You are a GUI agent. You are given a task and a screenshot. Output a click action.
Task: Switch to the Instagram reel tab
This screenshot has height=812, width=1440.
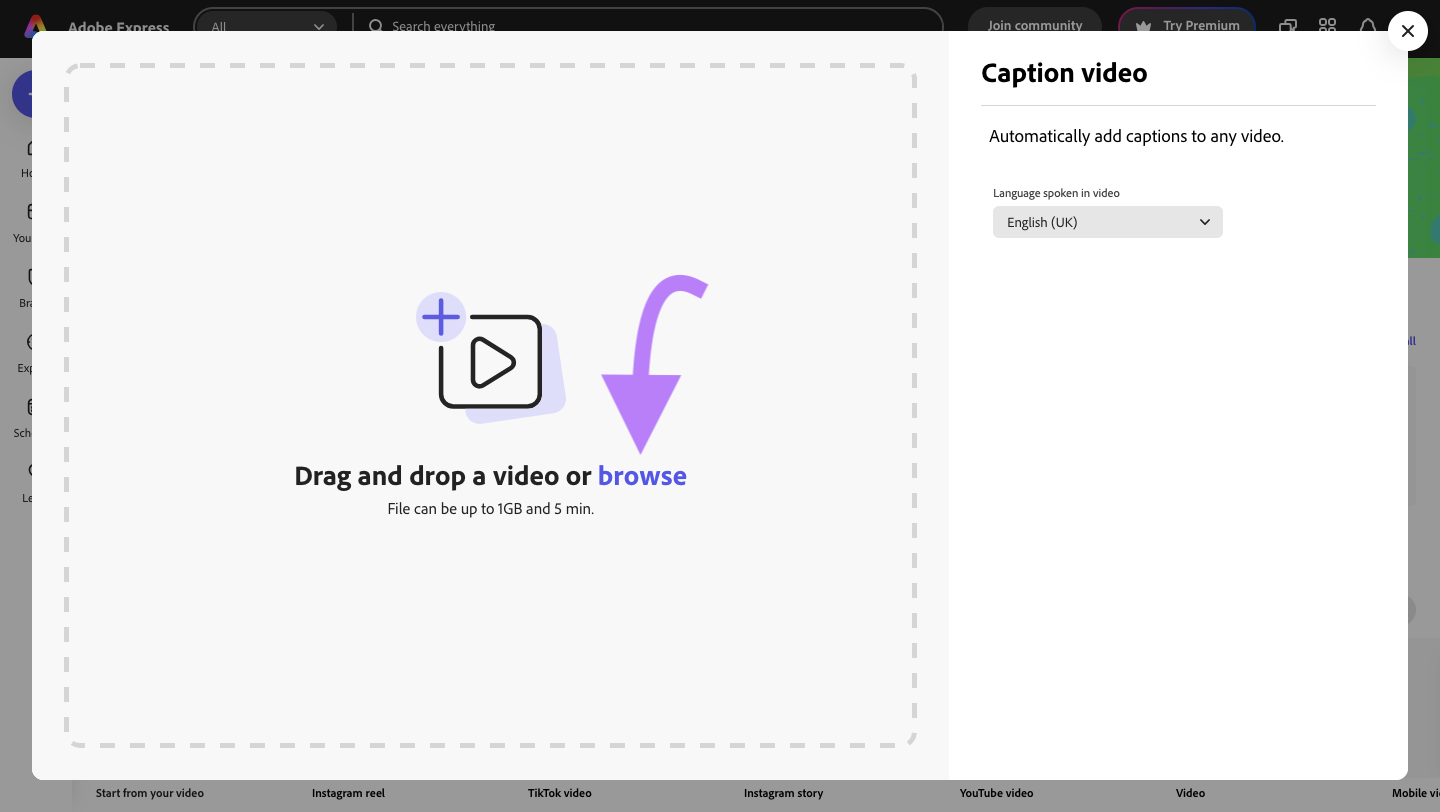click(348, 793)
